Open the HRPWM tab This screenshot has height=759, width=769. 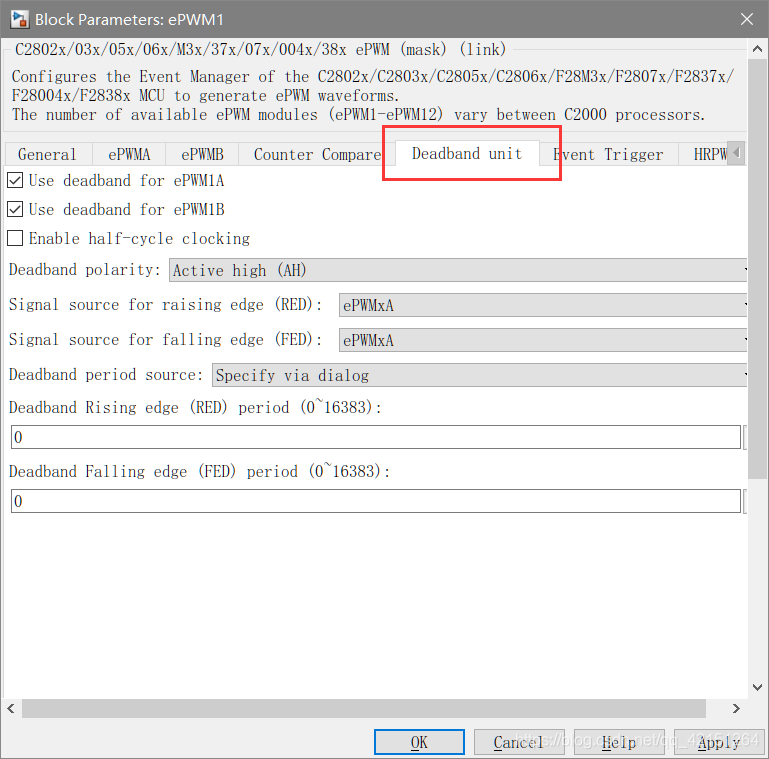click(704, 154)
